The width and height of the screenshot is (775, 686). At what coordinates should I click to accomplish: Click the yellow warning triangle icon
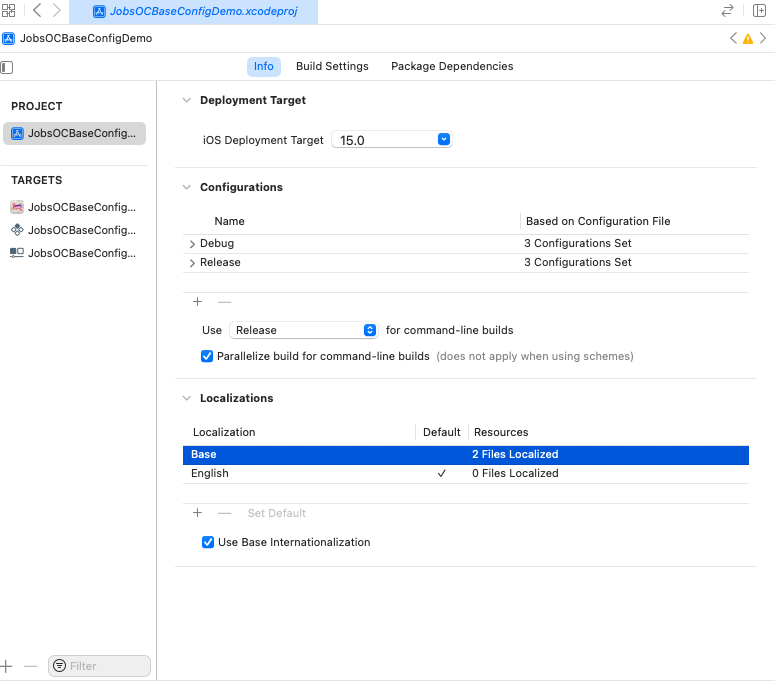coord(748,39)
